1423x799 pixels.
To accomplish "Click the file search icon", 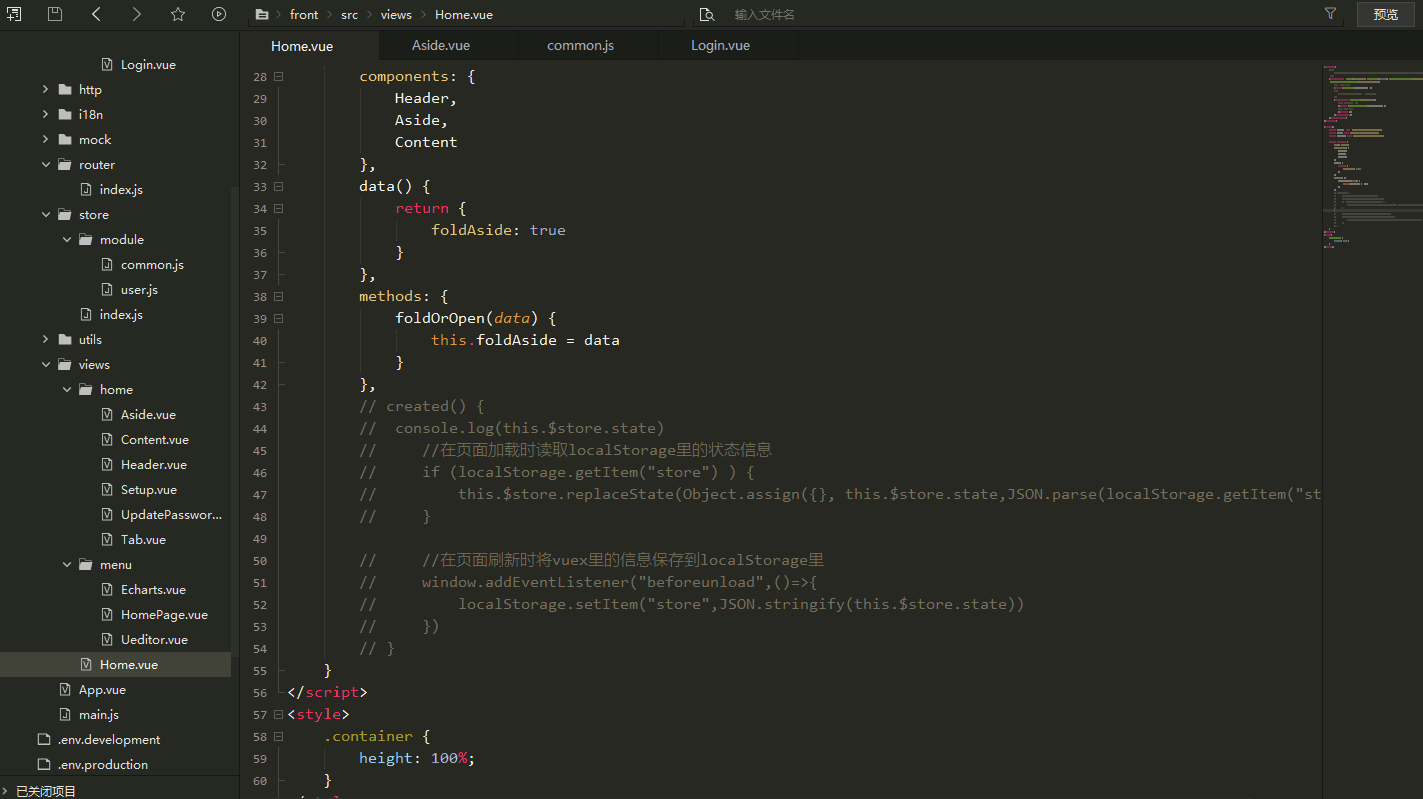I will tap(707, 14).
